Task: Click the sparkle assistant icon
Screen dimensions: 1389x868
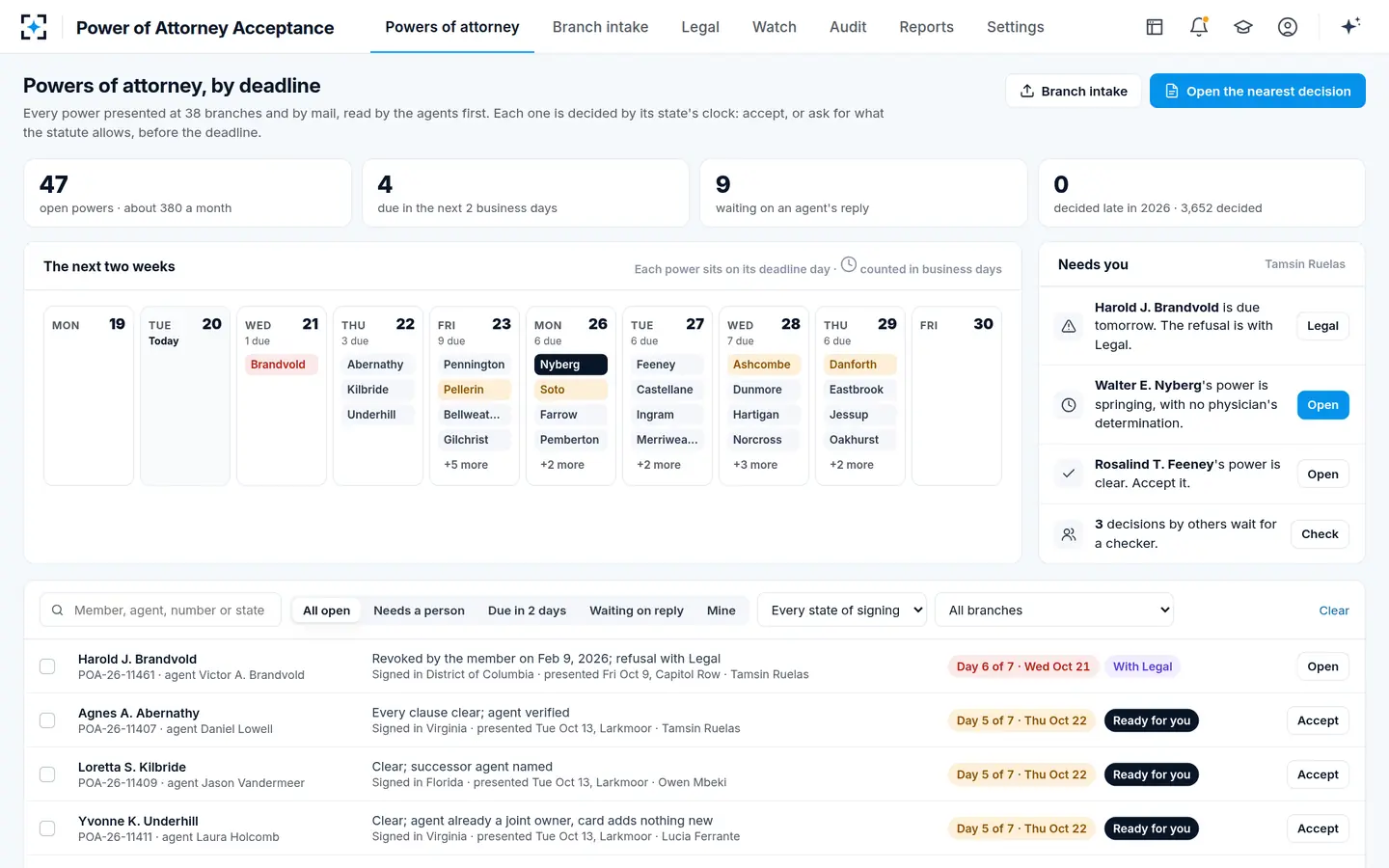Action: pyautogui.click(x=1350, y=26)
